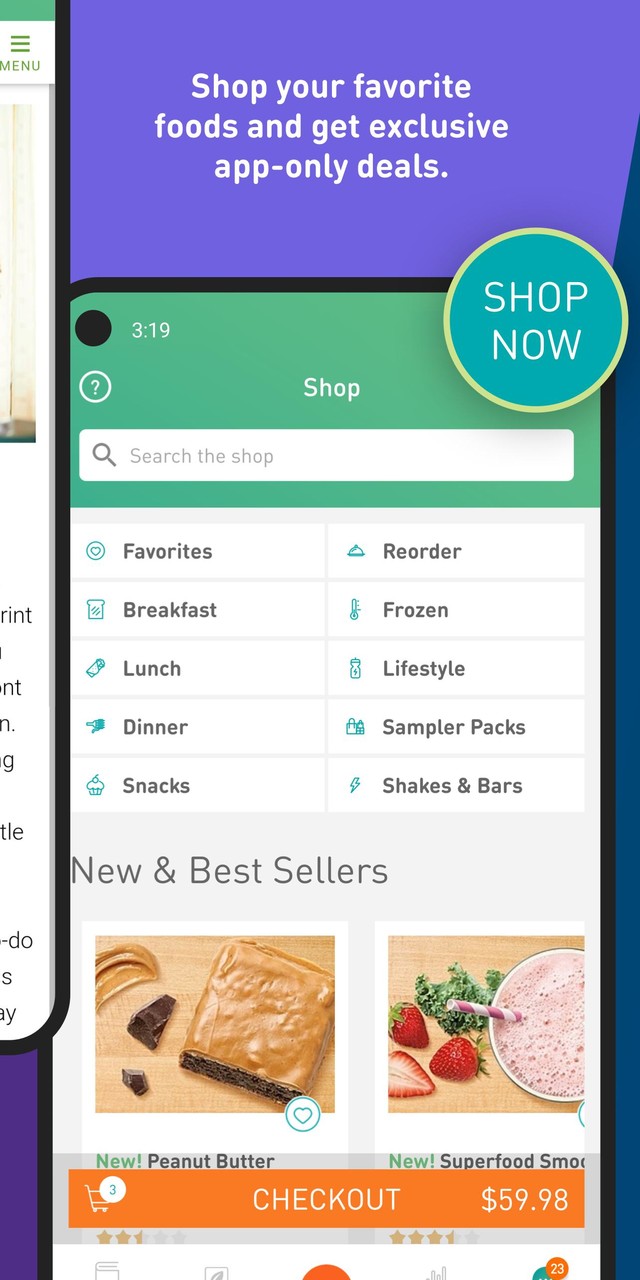
Task: Open the Reorder category
Action: (456, 551)
